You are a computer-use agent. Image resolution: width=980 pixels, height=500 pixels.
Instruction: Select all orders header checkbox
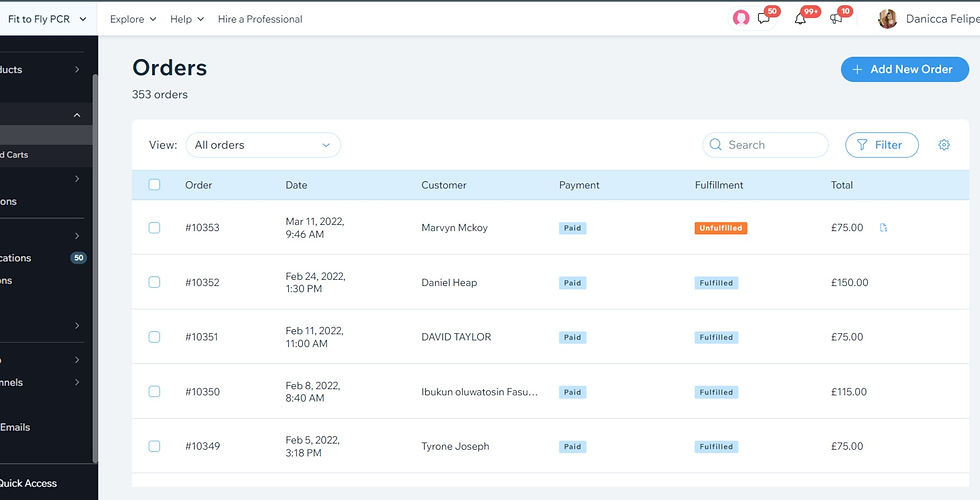(x=154, y=184)
